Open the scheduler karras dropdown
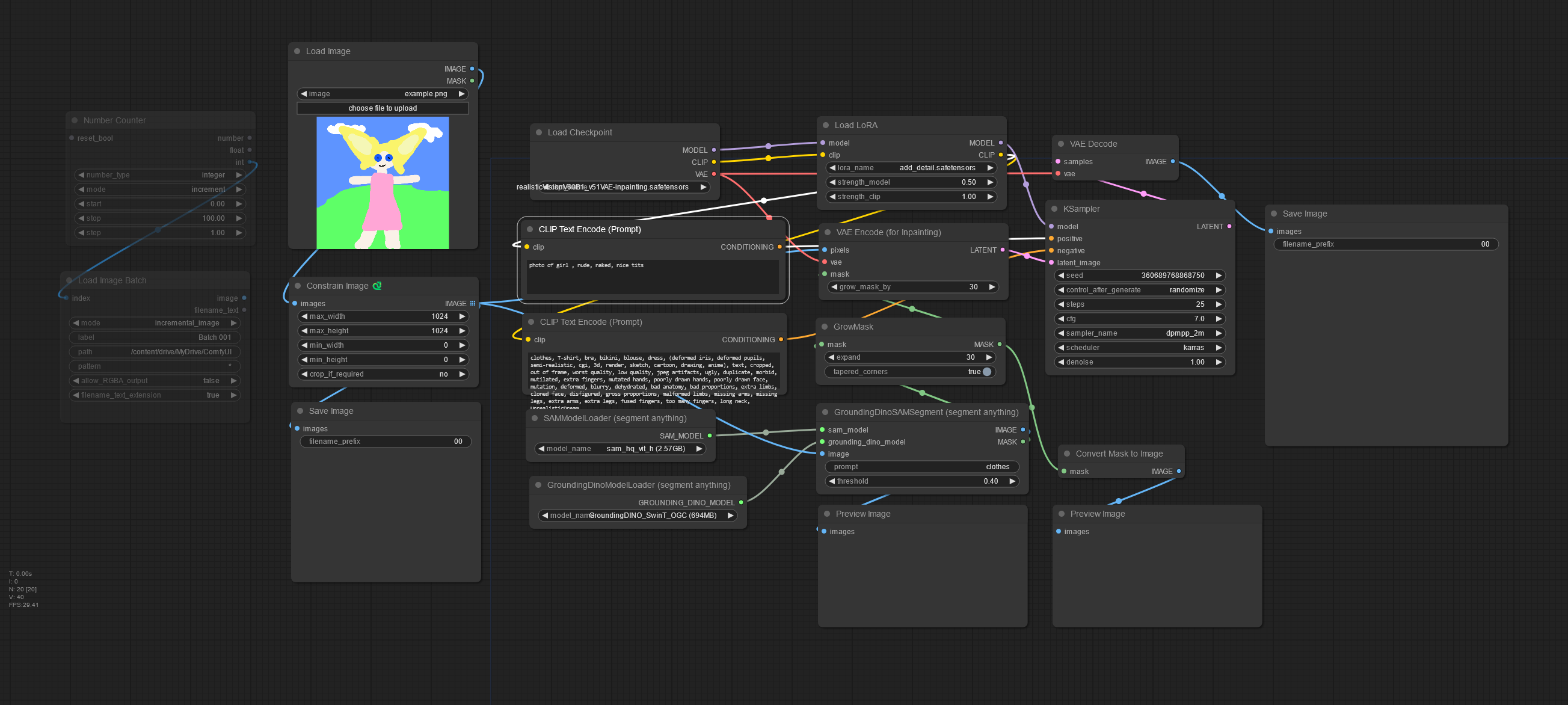This screenshot has width=1568, height=705. 1139,348
